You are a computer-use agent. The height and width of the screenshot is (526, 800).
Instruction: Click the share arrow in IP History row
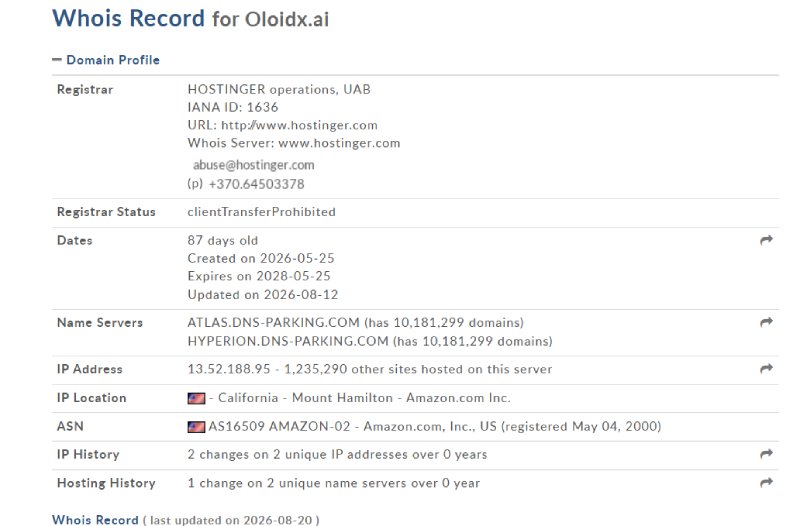coord(766,454)
